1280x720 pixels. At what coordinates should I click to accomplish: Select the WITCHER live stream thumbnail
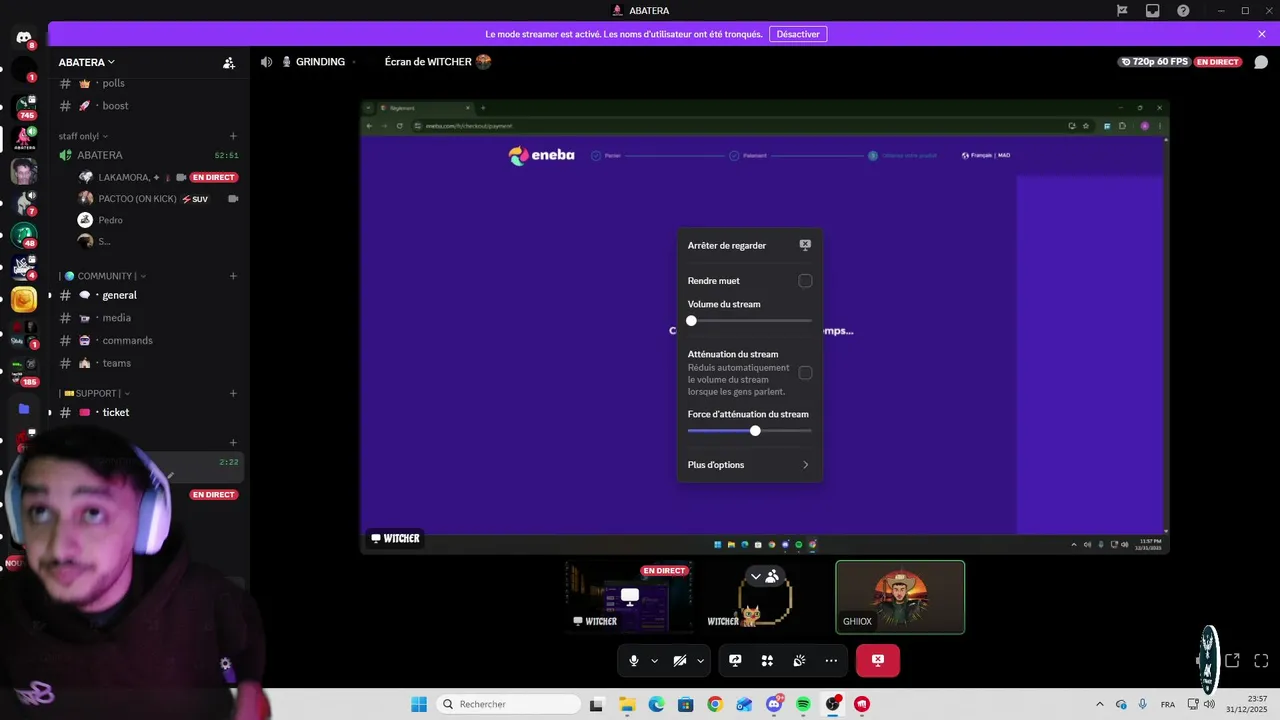pyautogui.click(x=630, y=597)
